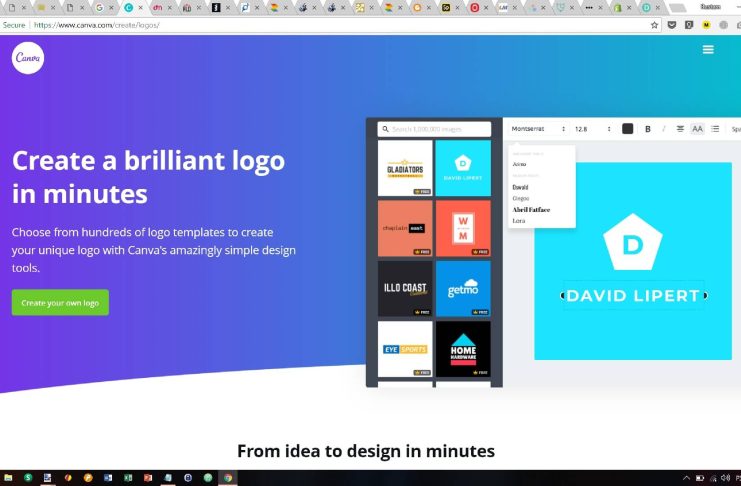Close the active Canva browser tab
Image resolution: width=741 pixels, height=486 pixels.
click(x=140, y=8)
